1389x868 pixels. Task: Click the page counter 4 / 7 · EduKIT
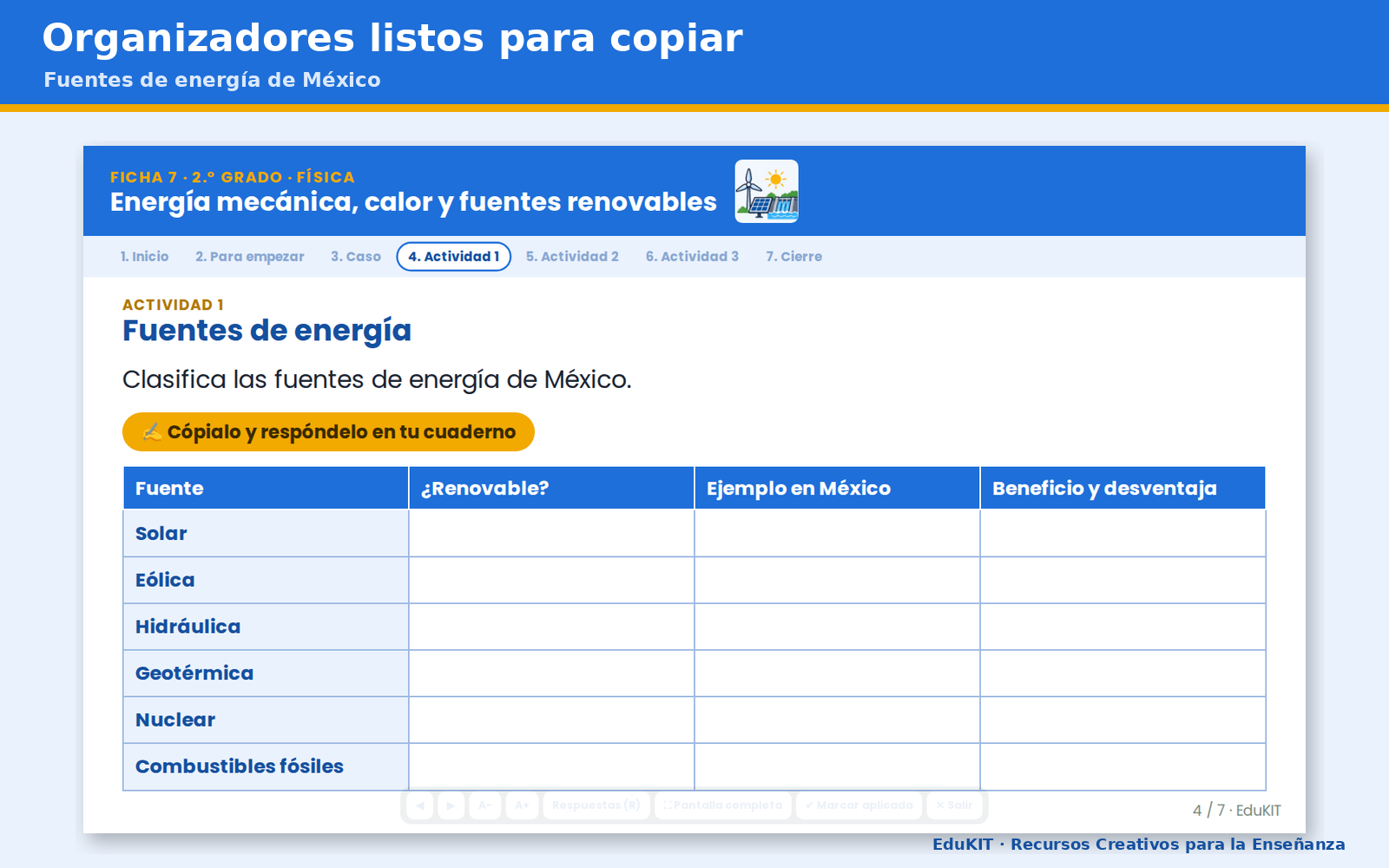tap(1236, 811)
